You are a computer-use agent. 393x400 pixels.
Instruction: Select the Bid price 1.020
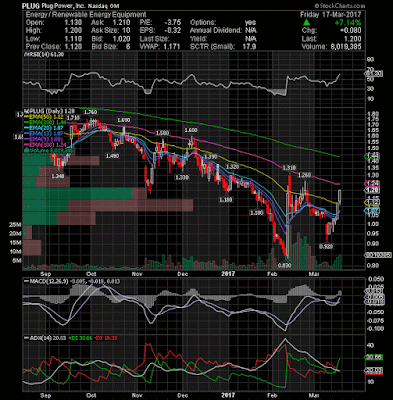point(121,39)
